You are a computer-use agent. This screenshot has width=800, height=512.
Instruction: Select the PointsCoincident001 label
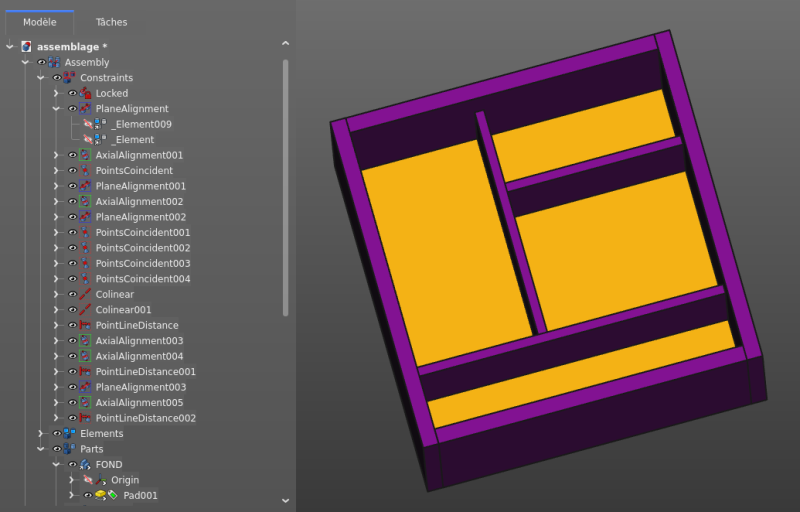[x=143, y=233]
